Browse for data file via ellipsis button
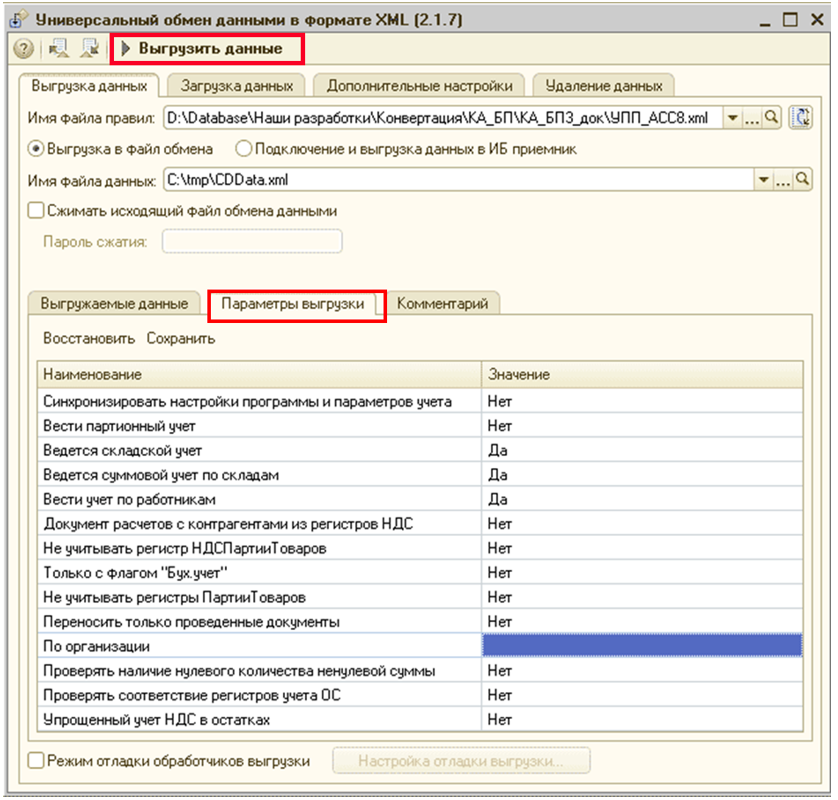 [783, 180]
